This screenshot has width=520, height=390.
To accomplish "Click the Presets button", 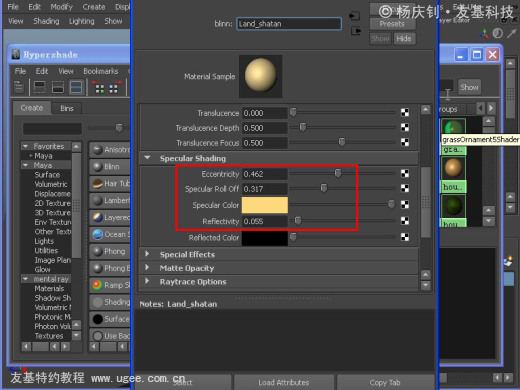I will [392, 24].
